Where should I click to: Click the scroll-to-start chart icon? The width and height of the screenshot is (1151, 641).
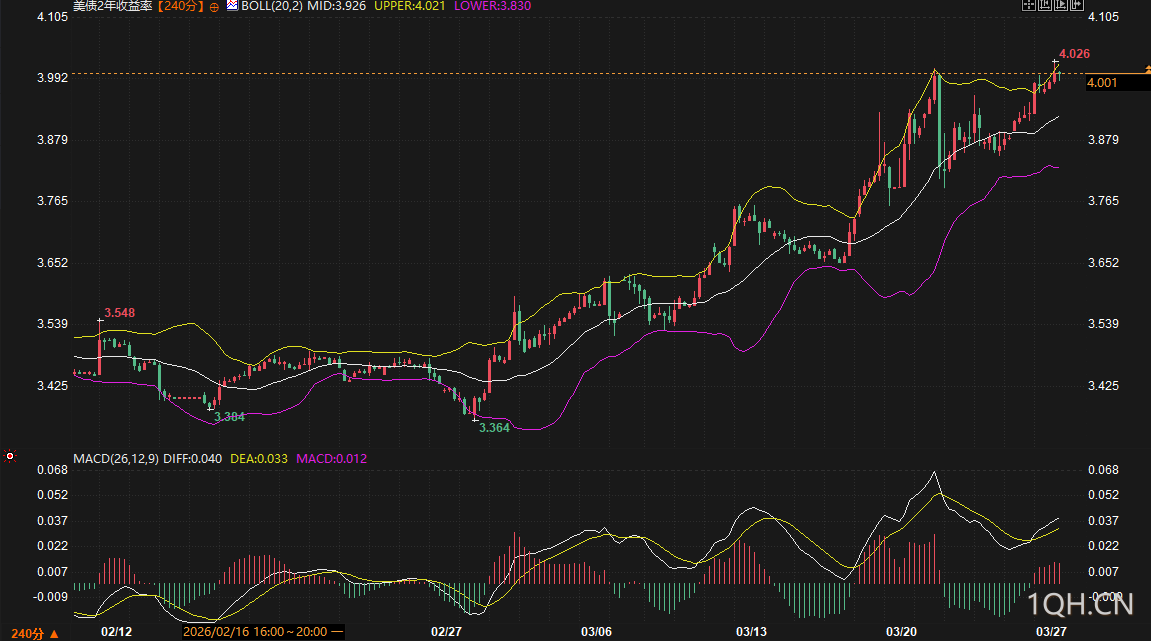pos(1045,4)
